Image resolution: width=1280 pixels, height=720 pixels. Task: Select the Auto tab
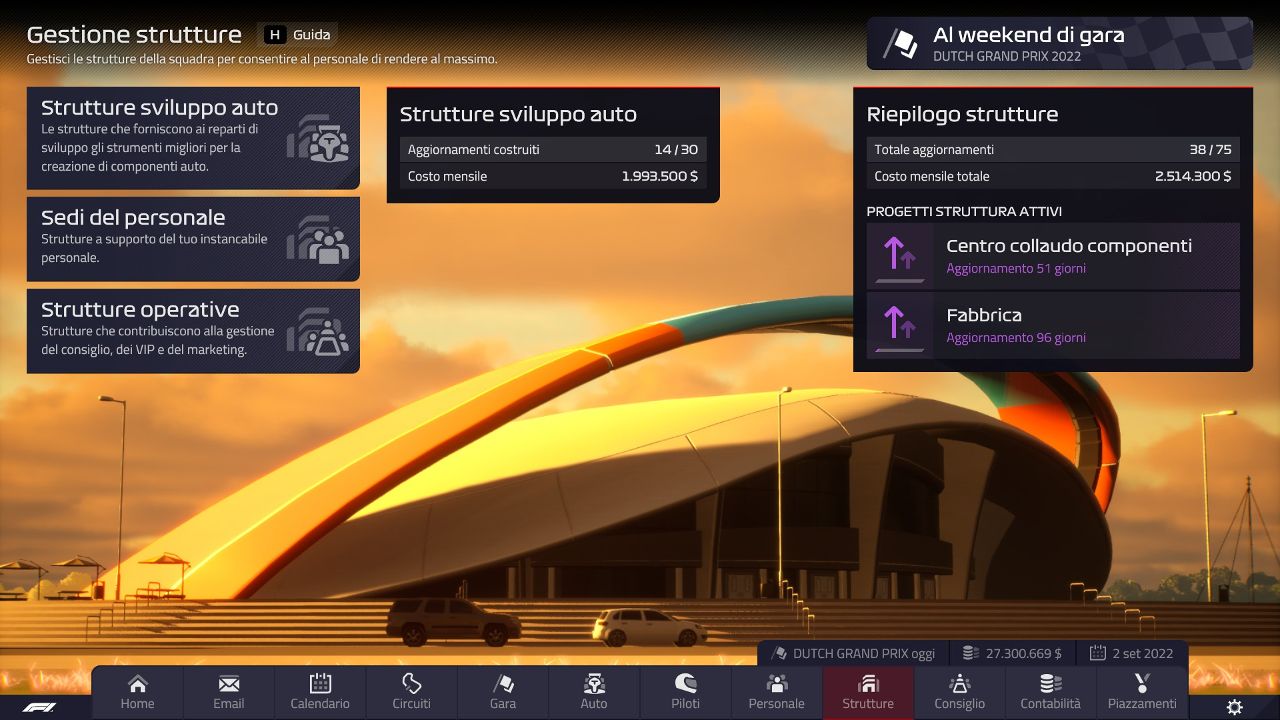point(594,692)
